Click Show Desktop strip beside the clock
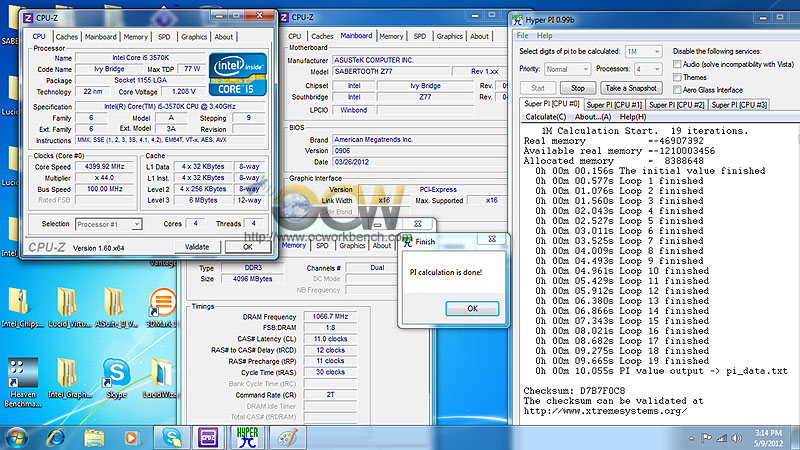The image size is (800, 450). (x=795, y=438)
